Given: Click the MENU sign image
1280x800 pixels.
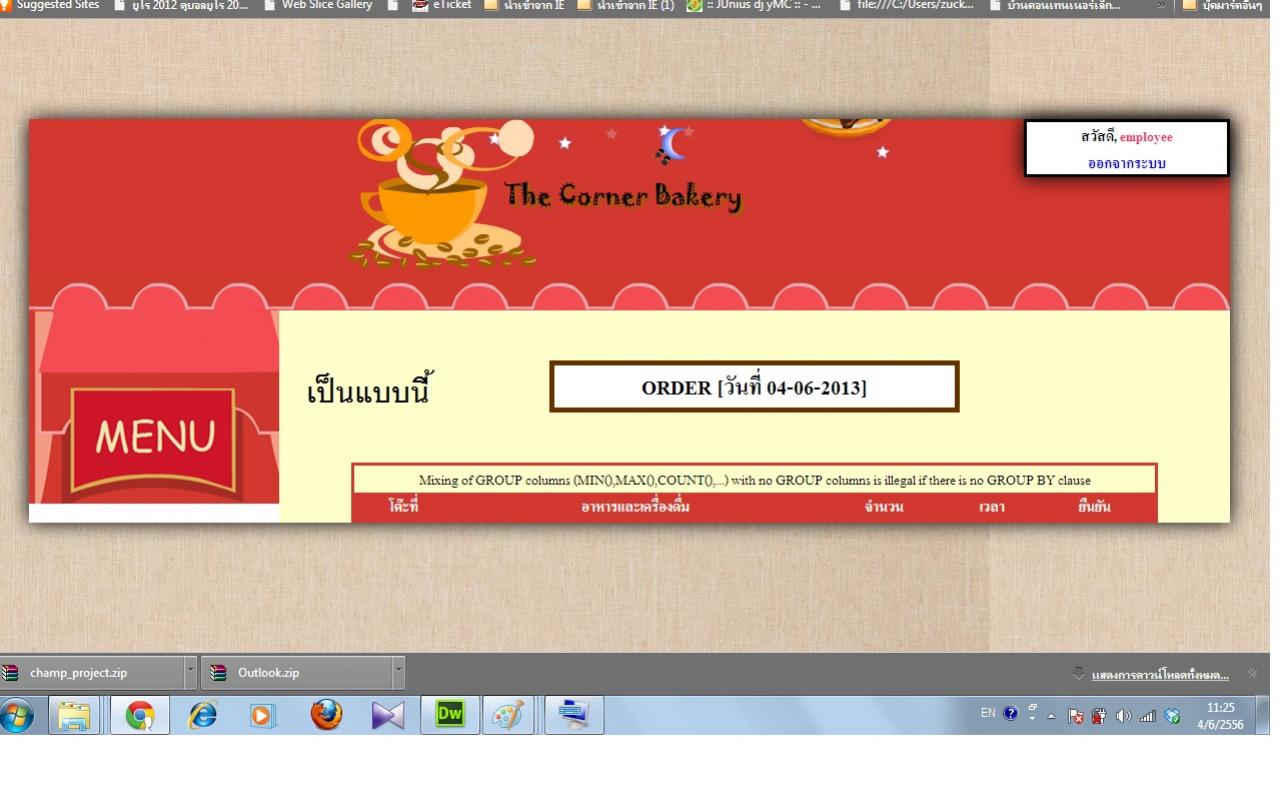Looking at the screenshot, I should 154,437.
